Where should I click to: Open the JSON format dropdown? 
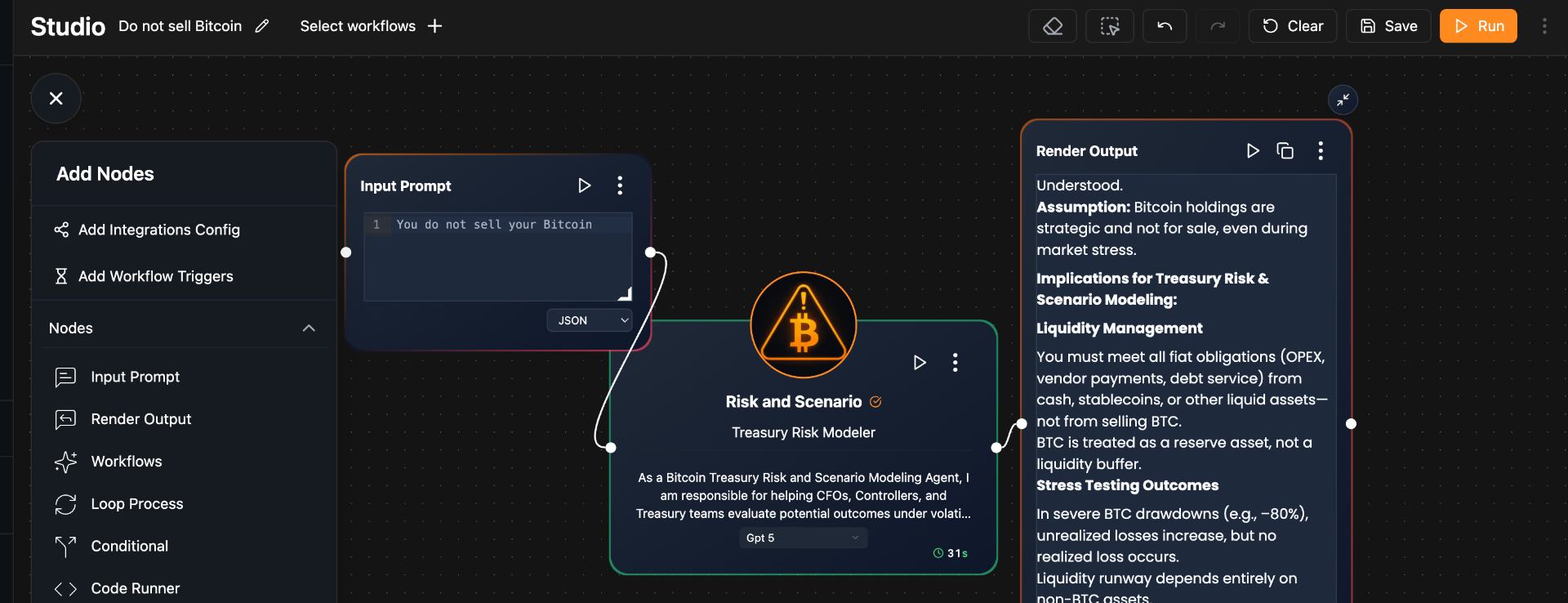[x=590, y=320]
